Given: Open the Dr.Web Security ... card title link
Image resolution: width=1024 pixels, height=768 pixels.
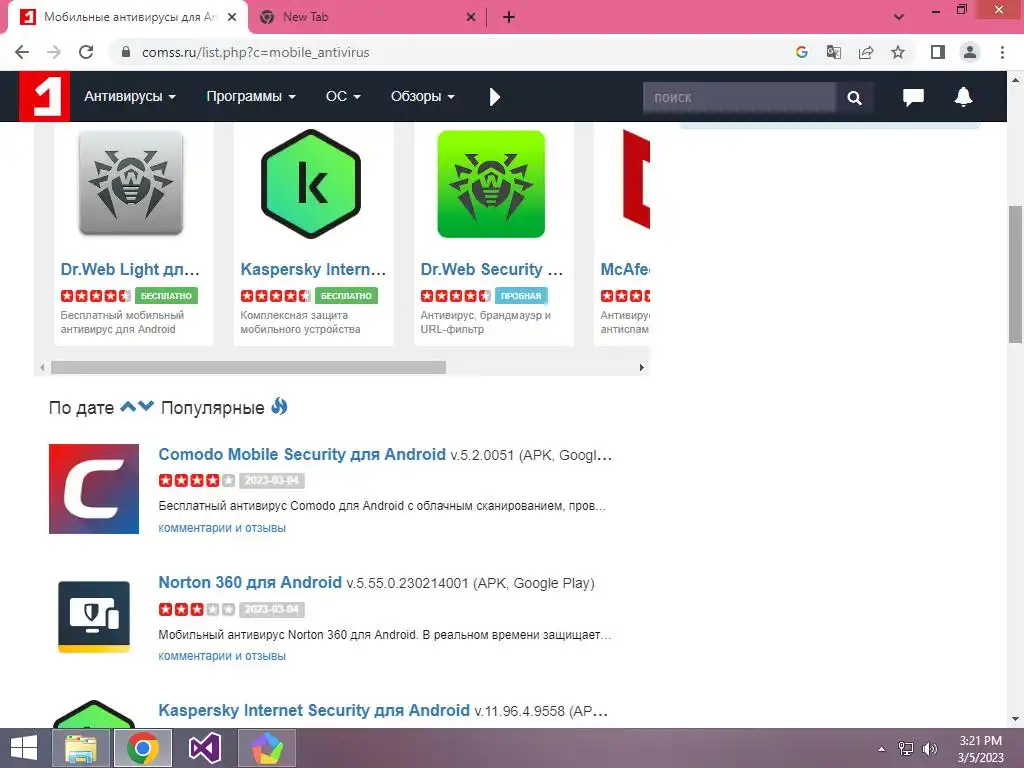Looking at the screenshot, I should pos(492,269).
